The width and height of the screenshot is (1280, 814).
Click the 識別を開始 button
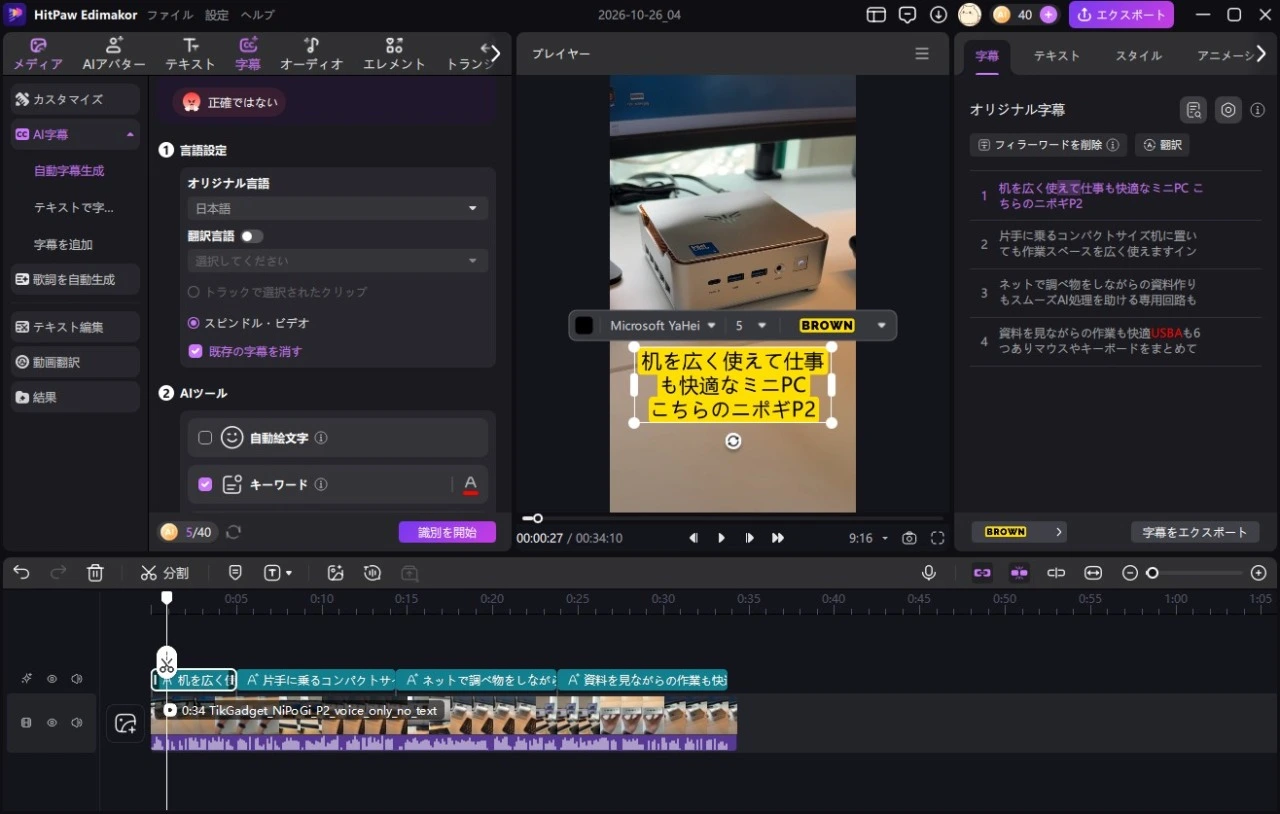447,532
